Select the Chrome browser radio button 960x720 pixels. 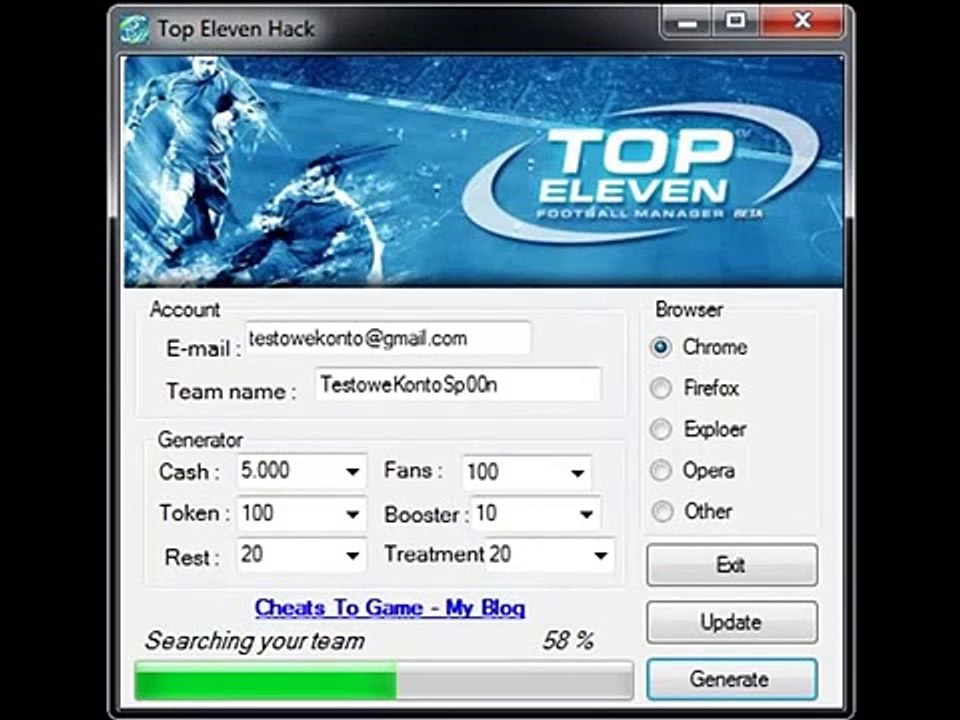point(661,347)
